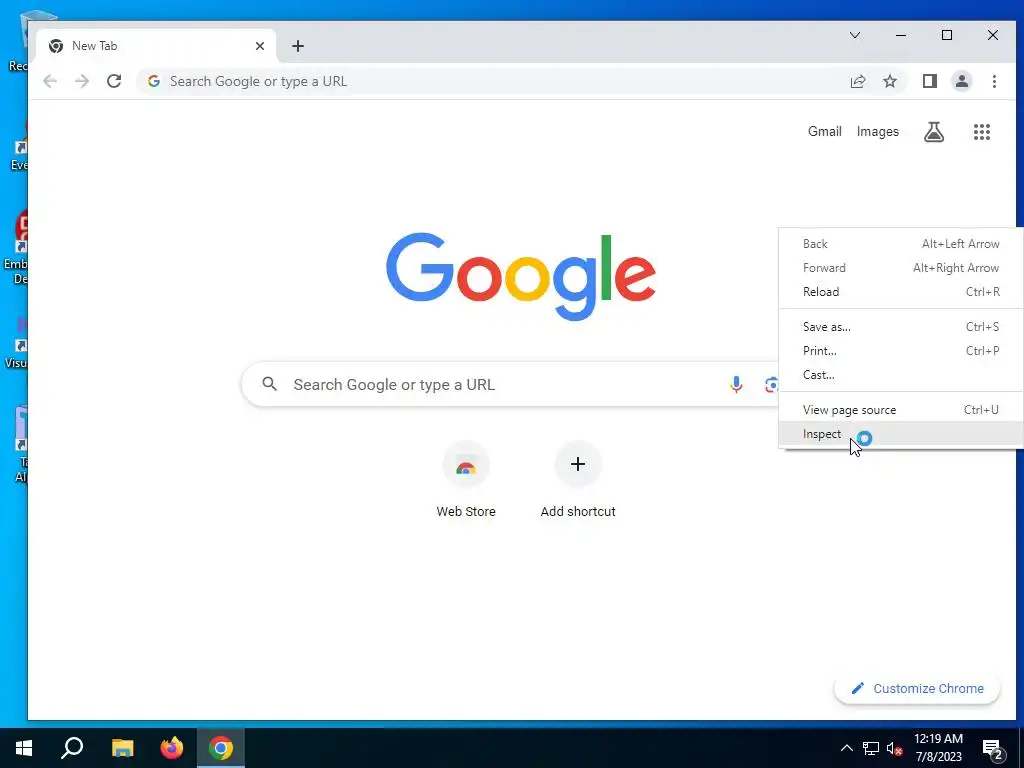Close the New Tab tab
Image resolution: width=1024 pixels, height=768 pixels.
(260, 46)
